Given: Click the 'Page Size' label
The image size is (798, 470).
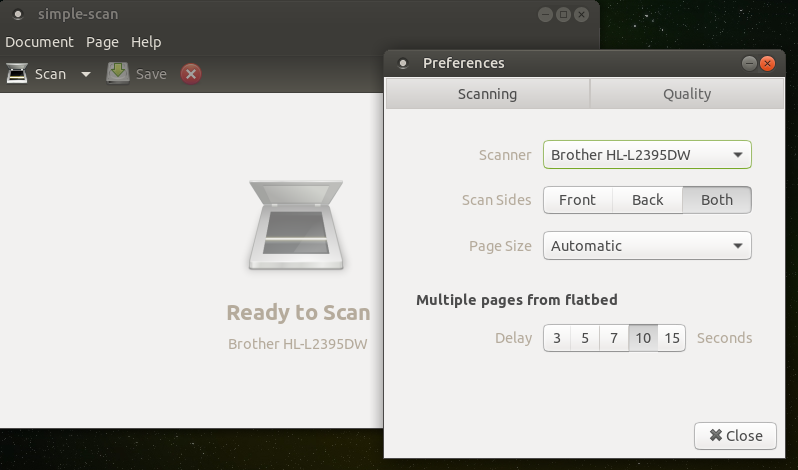Looking at the screenshot, I should (x=500, y=246).
